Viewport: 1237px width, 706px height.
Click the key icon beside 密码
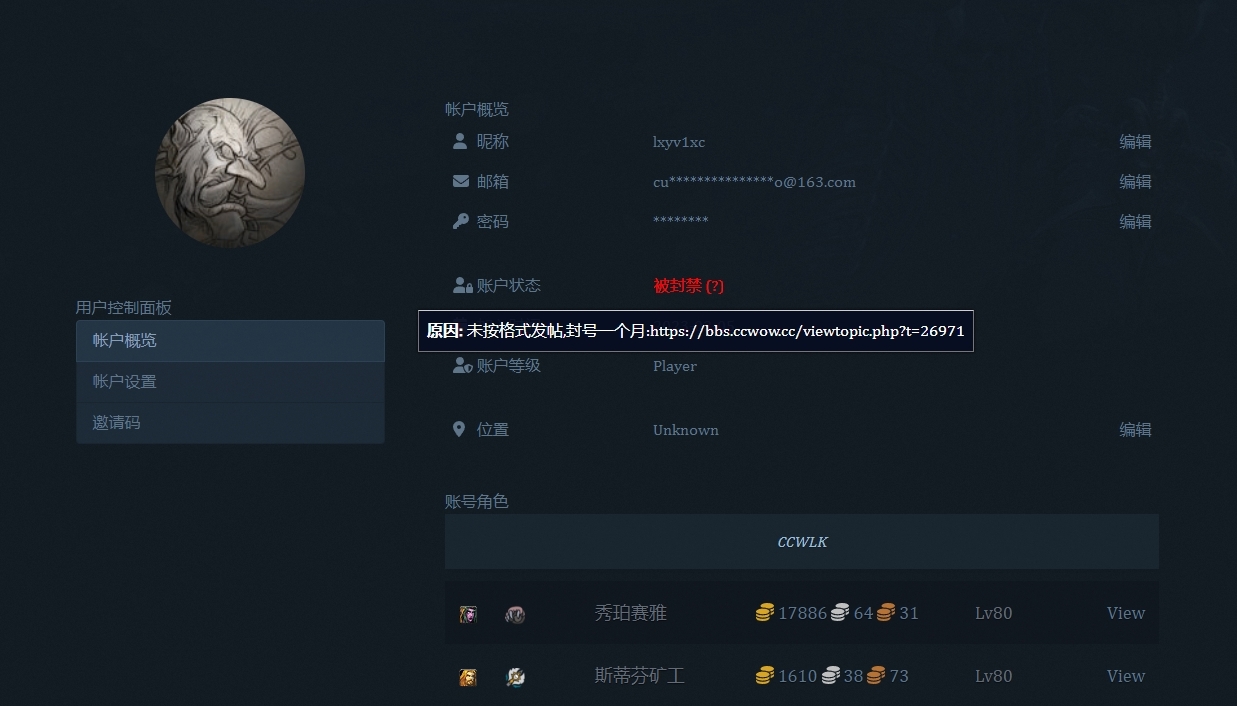[x=459, y=220]
